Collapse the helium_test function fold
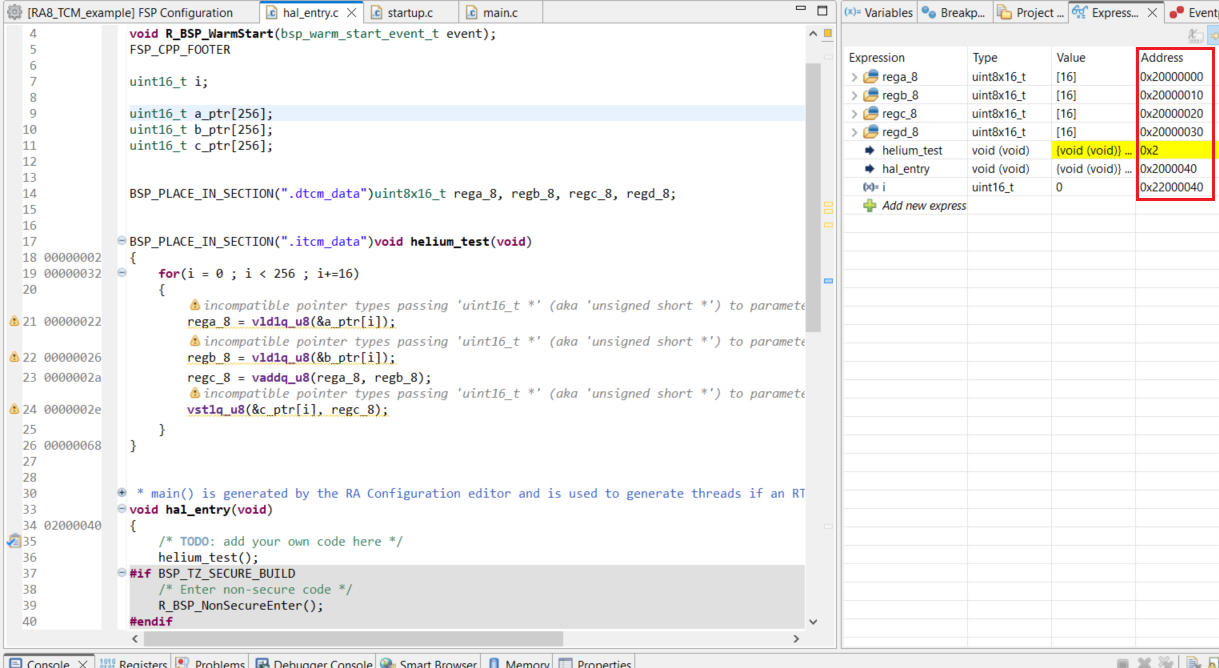 tap(122, 241)
